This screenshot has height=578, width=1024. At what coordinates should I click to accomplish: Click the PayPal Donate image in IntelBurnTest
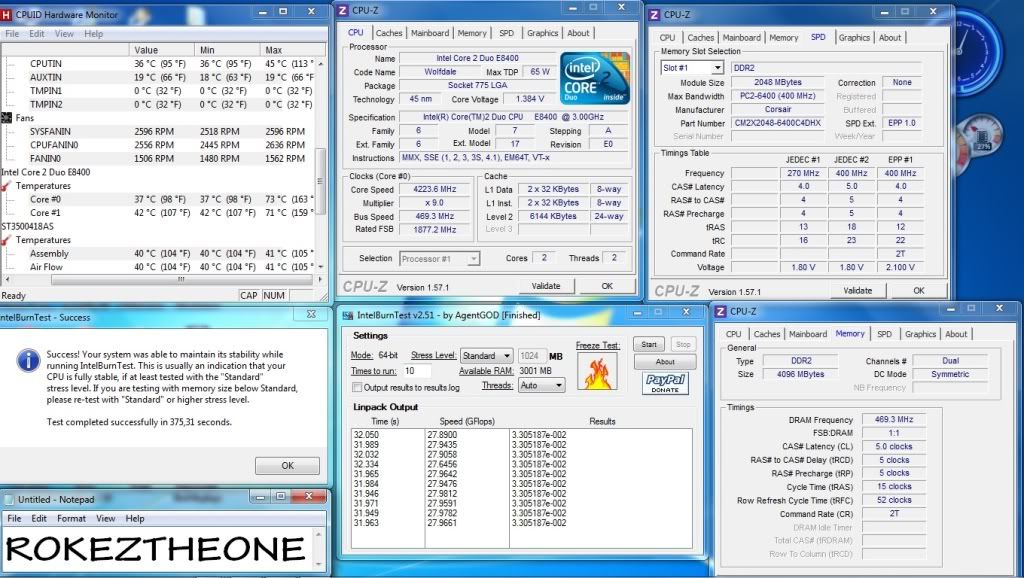(x=665, y=383)
